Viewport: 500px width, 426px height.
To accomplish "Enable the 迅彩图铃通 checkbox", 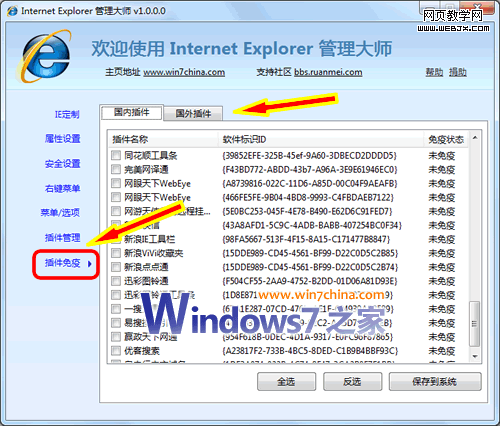I will 116,281.
